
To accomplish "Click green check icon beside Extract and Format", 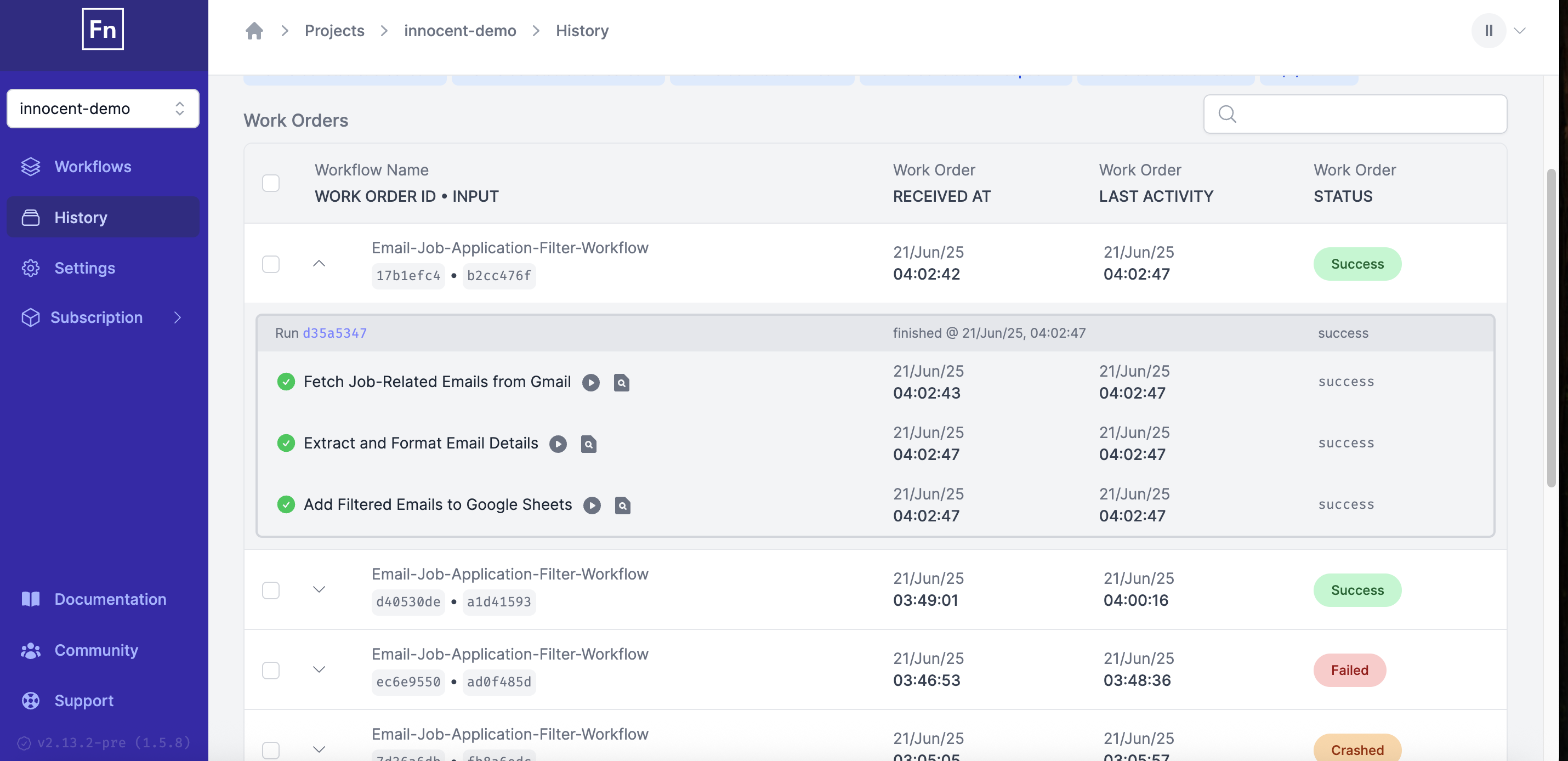I will point(286,443).
